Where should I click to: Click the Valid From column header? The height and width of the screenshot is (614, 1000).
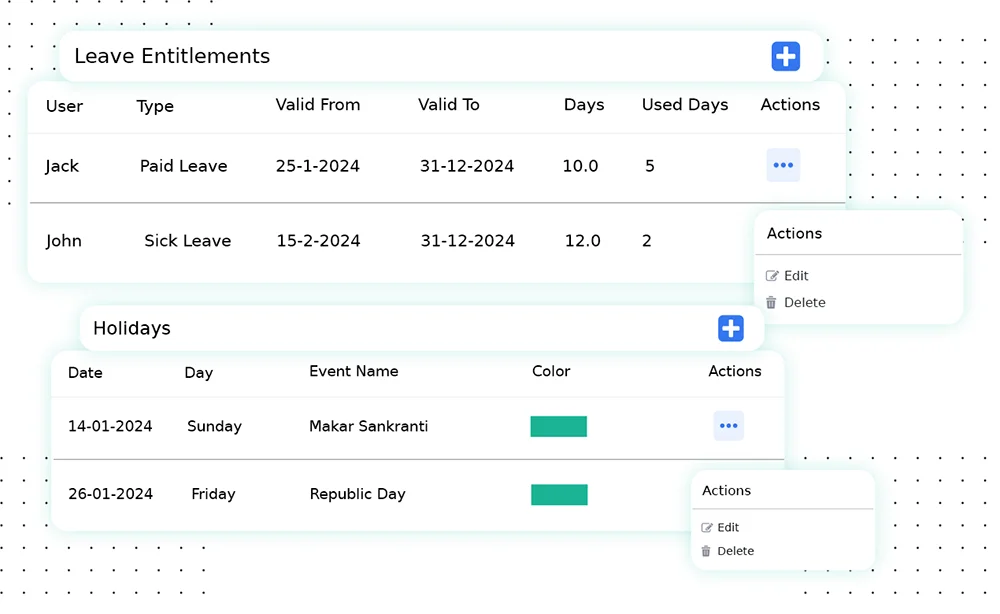tap(317, 105)
